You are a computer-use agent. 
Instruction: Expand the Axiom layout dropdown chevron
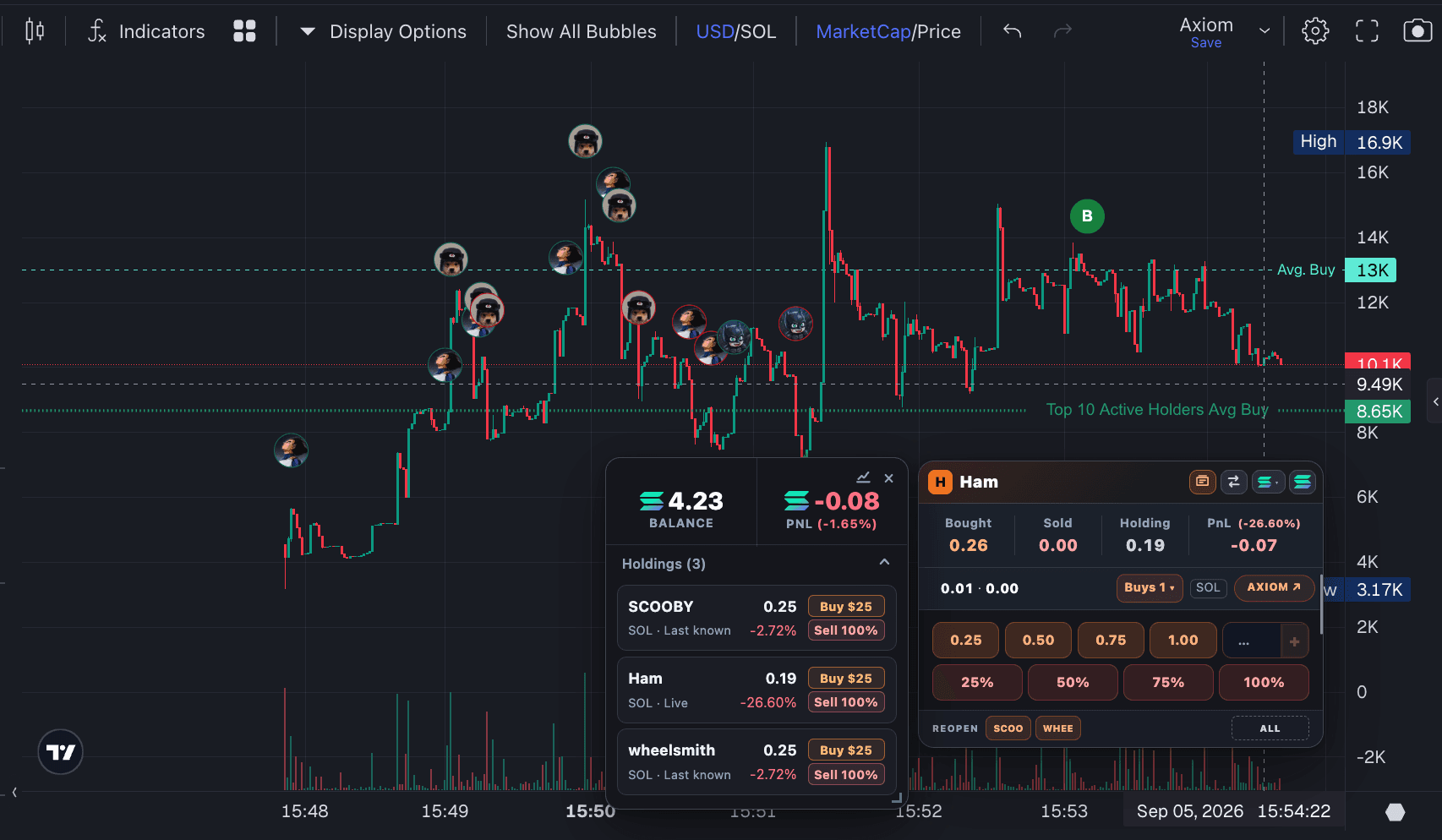click(x=1264, y=31)
